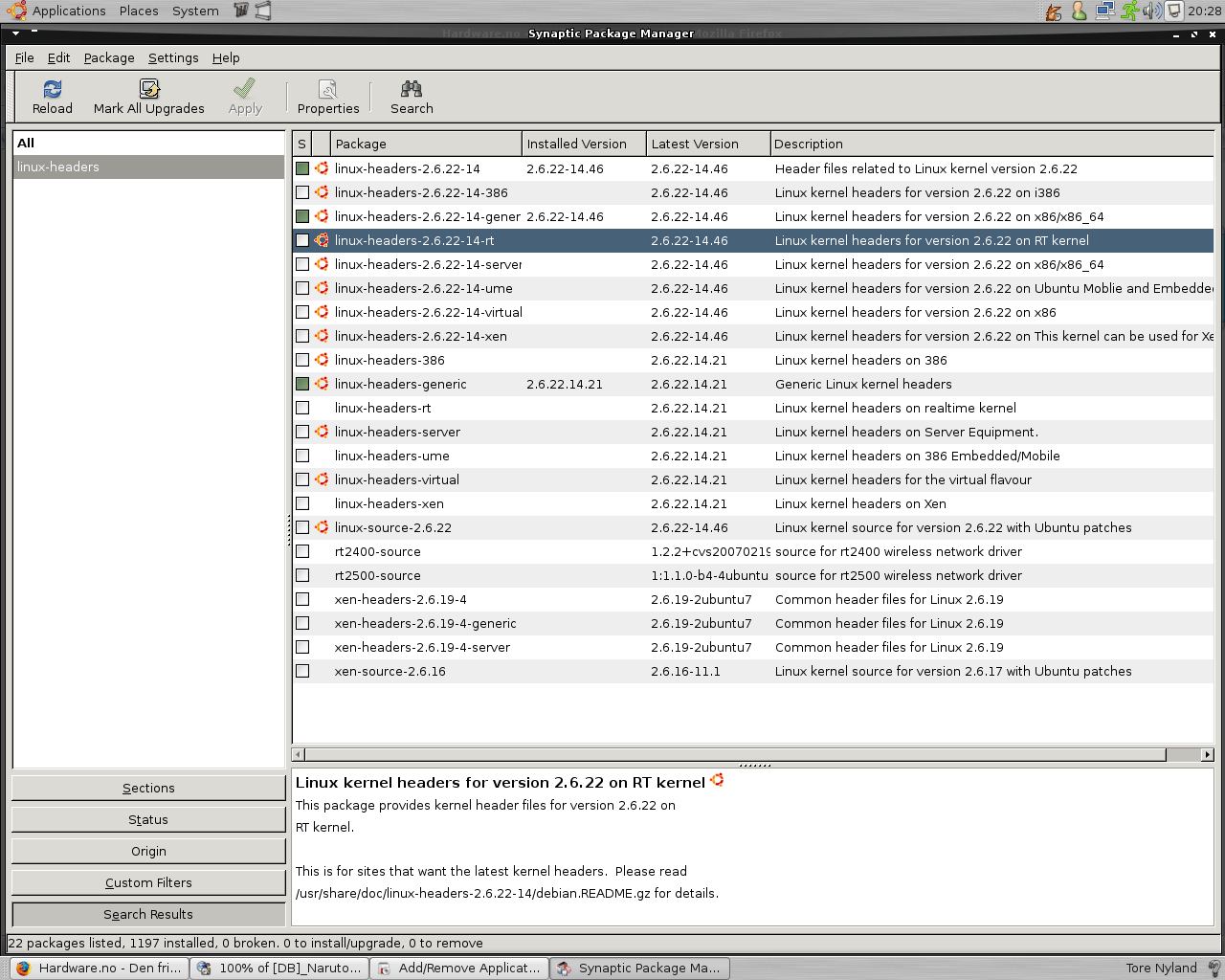Sort by the Package column header

click(x=427, y=144)
